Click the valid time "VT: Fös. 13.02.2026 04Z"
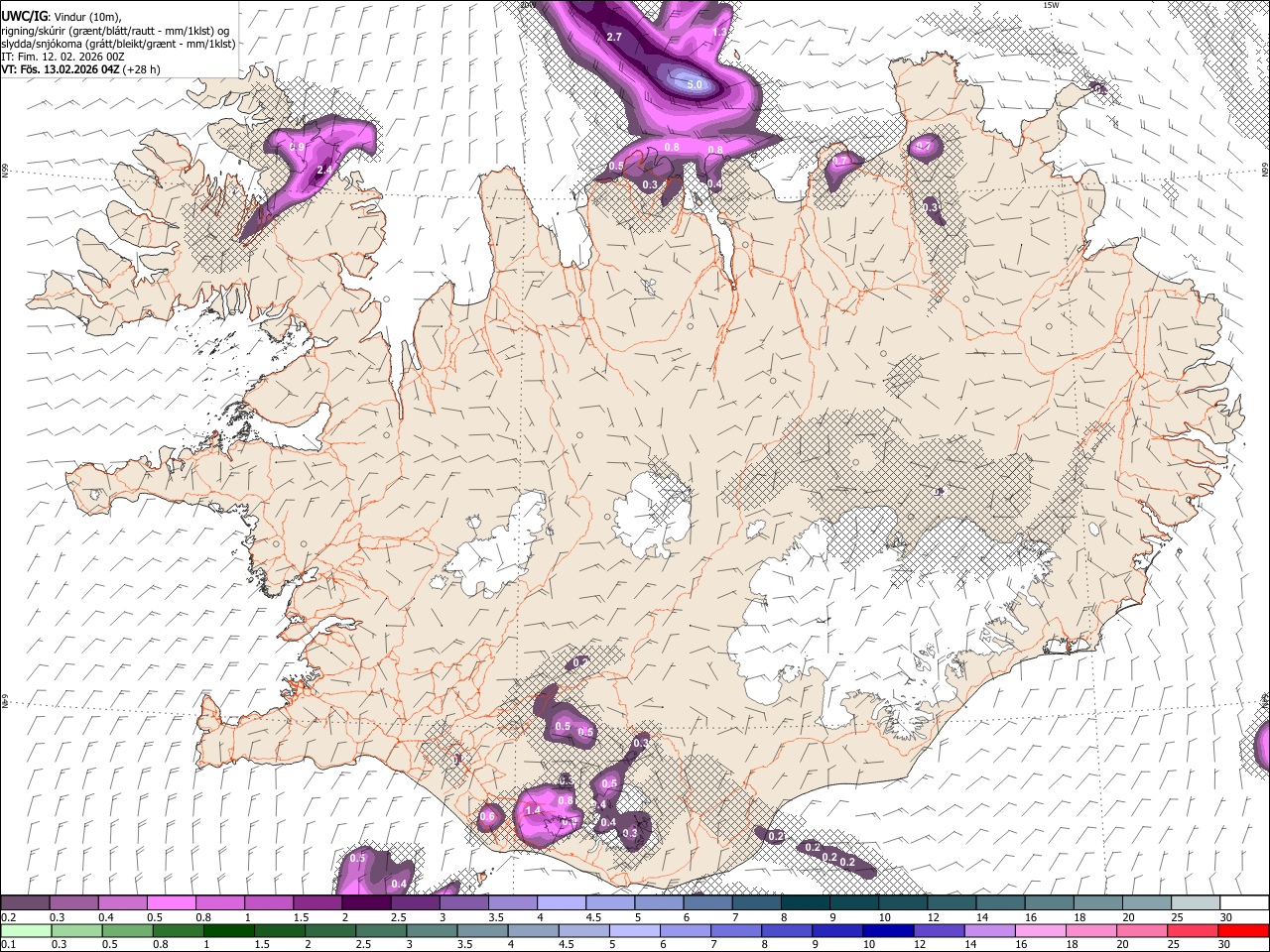 point(62,69)
